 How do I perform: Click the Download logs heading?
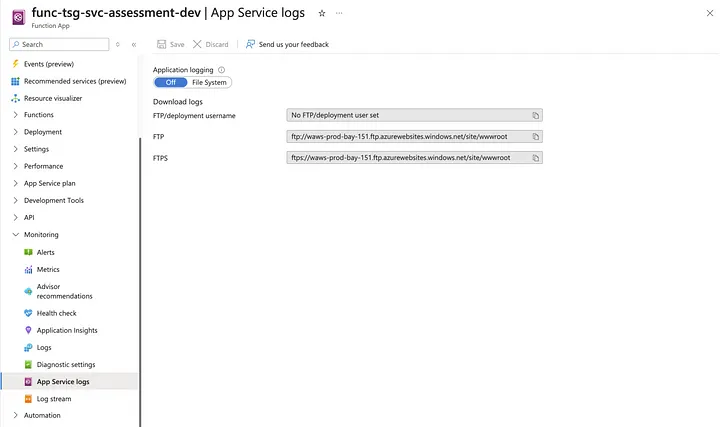click(178, 102)
